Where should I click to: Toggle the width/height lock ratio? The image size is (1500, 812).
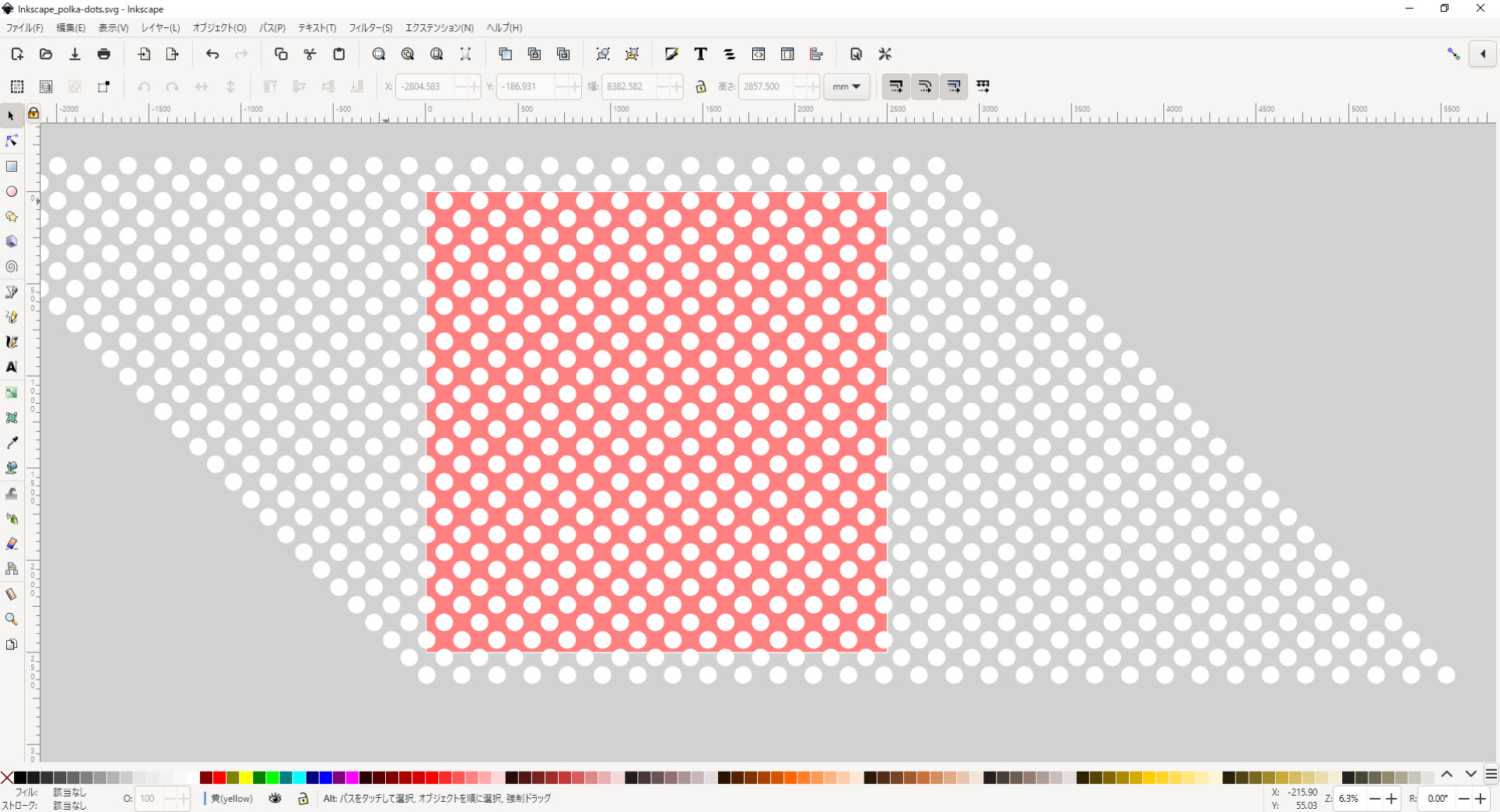point(700,86)
